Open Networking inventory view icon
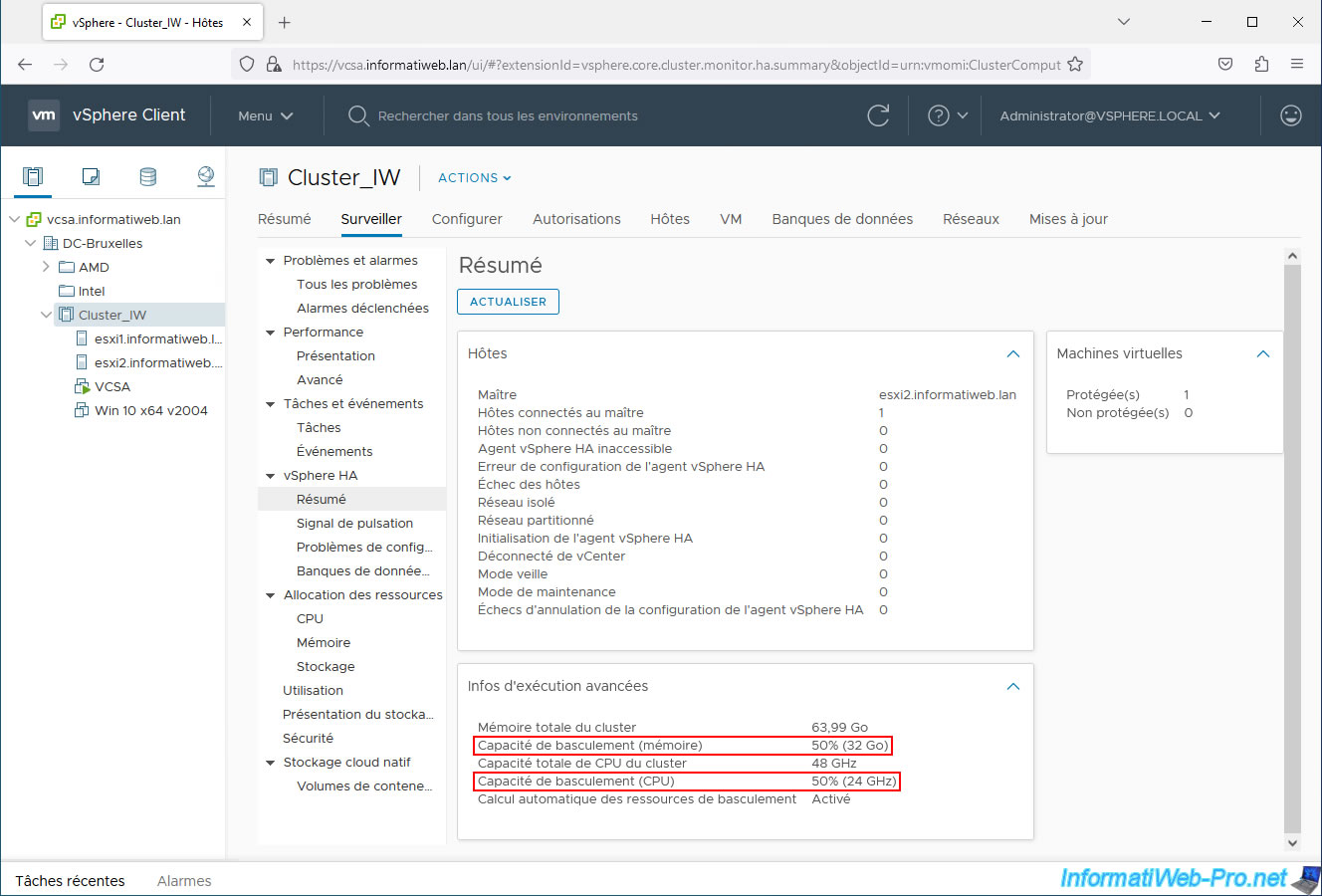The height and width of the screenshot is (896, 1322). tap(206, 177)
